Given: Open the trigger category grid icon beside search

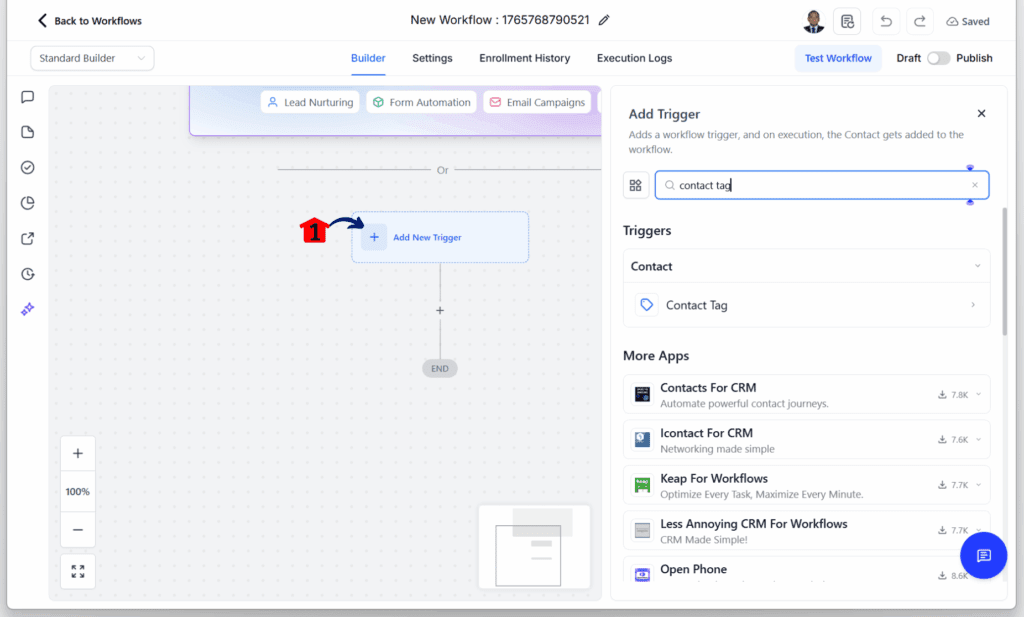Looking at the screenshot, I should pyautogui.click(x=635, y=184).
